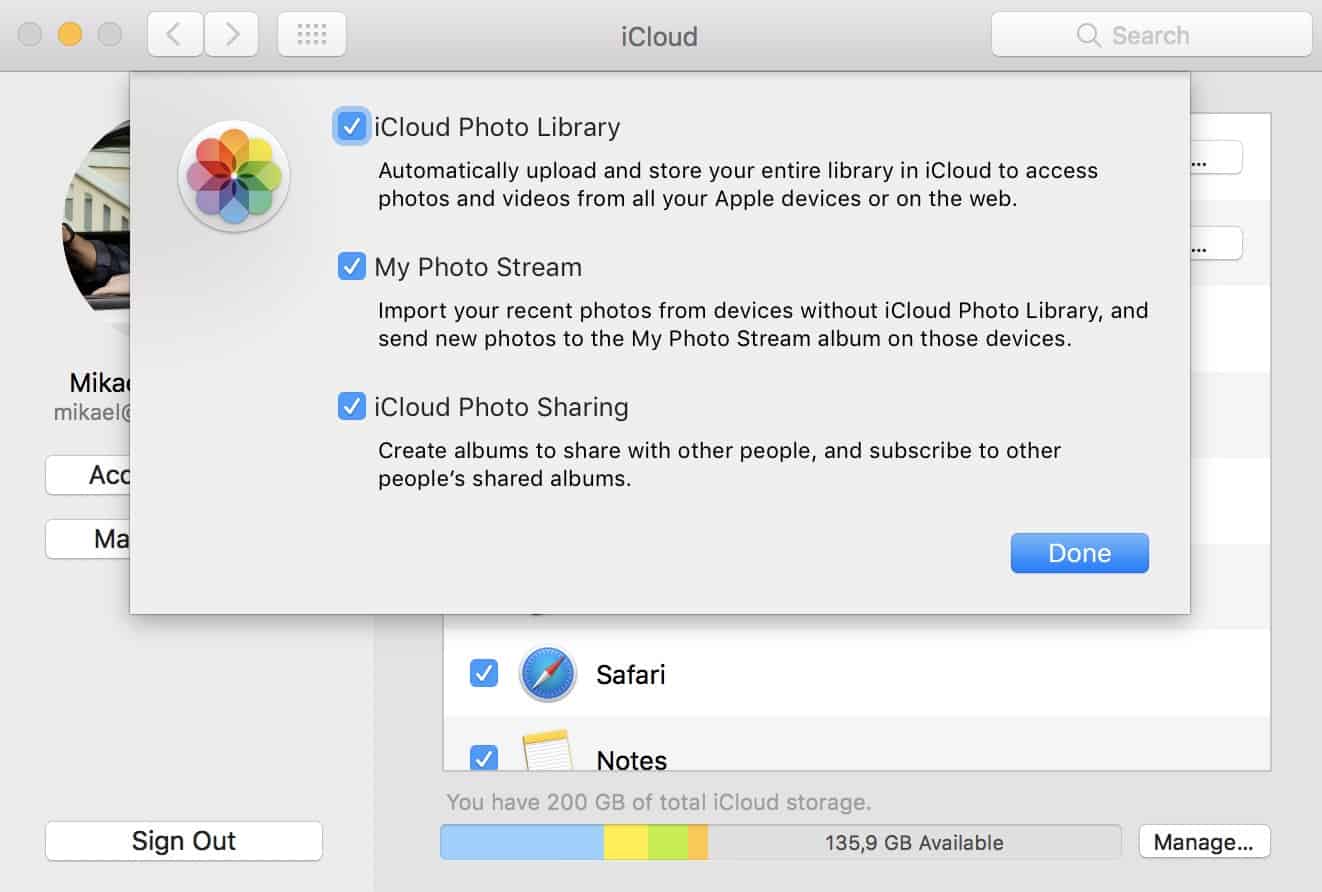Go back with the left chevron button
Screen dimensions: 1322x892
pos(175,35)
